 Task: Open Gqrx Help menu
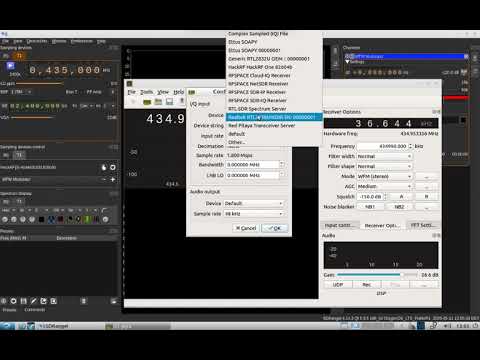coord(179,92)
